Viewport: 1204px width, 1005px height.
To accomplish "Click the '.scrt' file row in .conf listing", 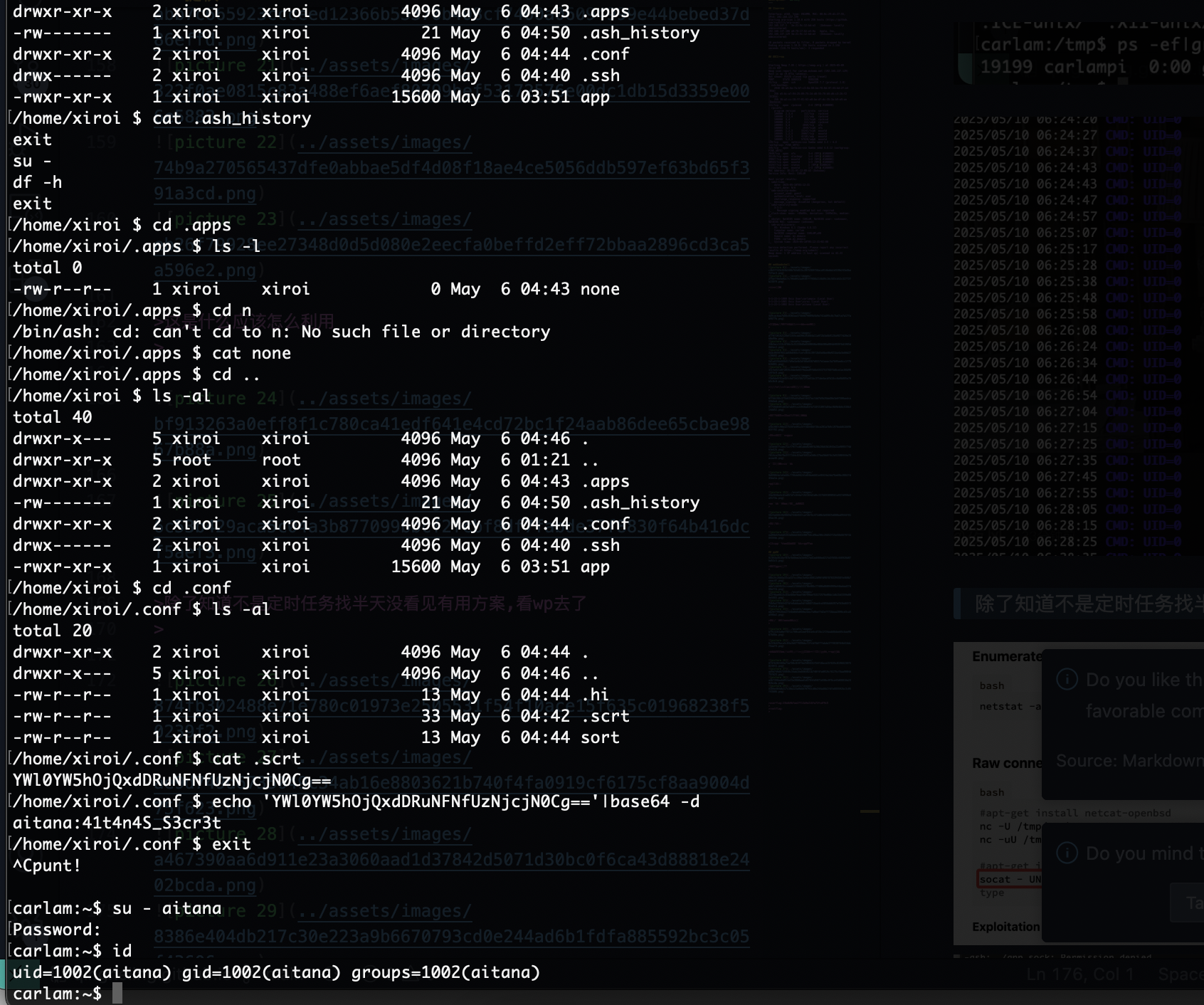I will 321,716.
